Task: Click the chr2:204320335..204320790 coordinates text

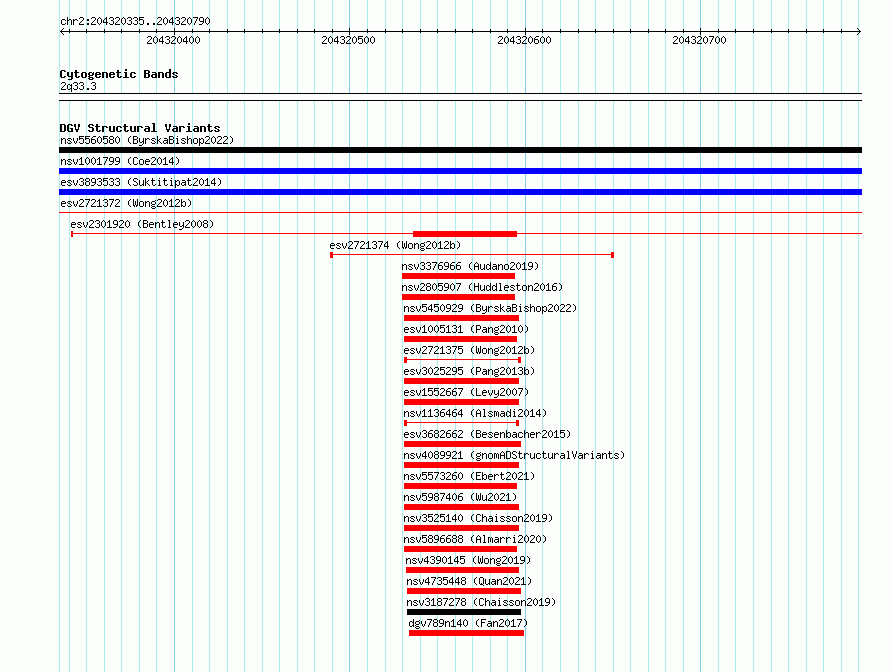Action: click(135, 21)
